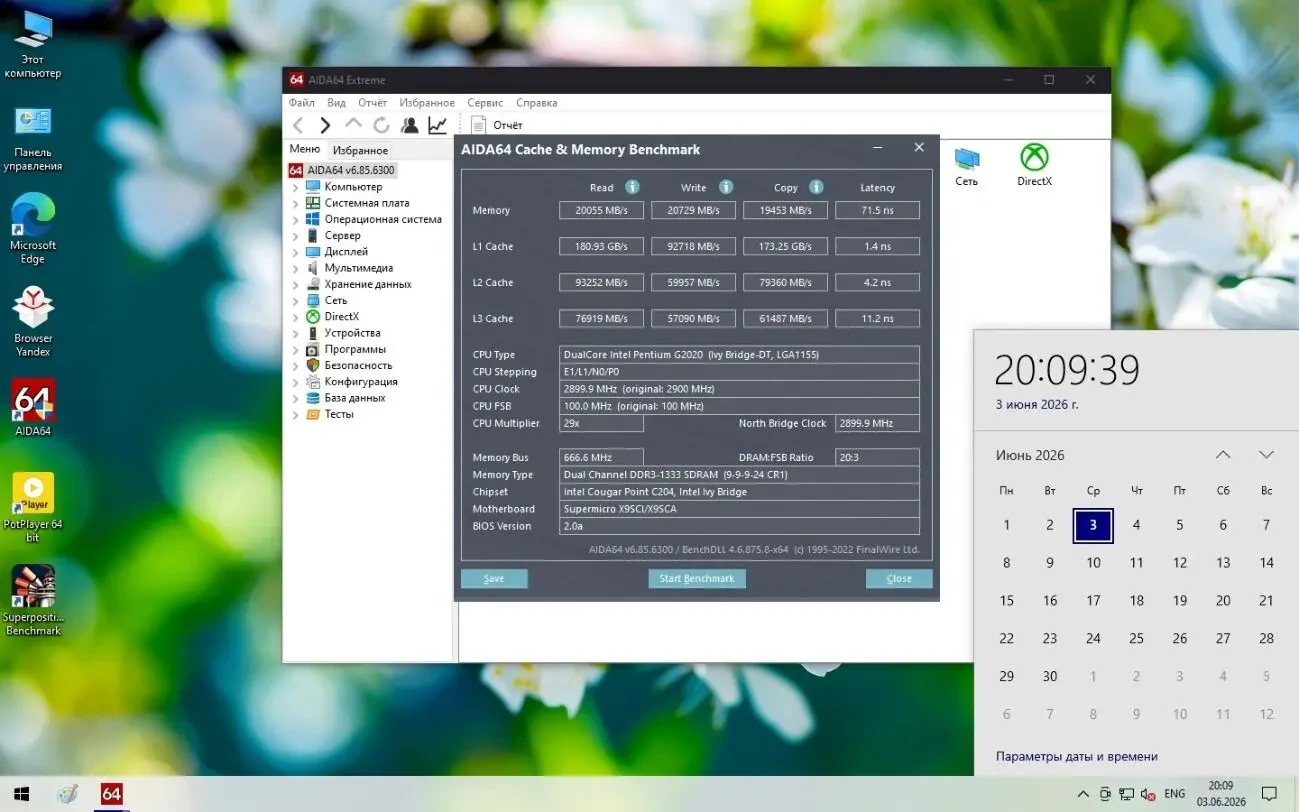Select day 30 in the June calendar

[x=1050, y=676]
